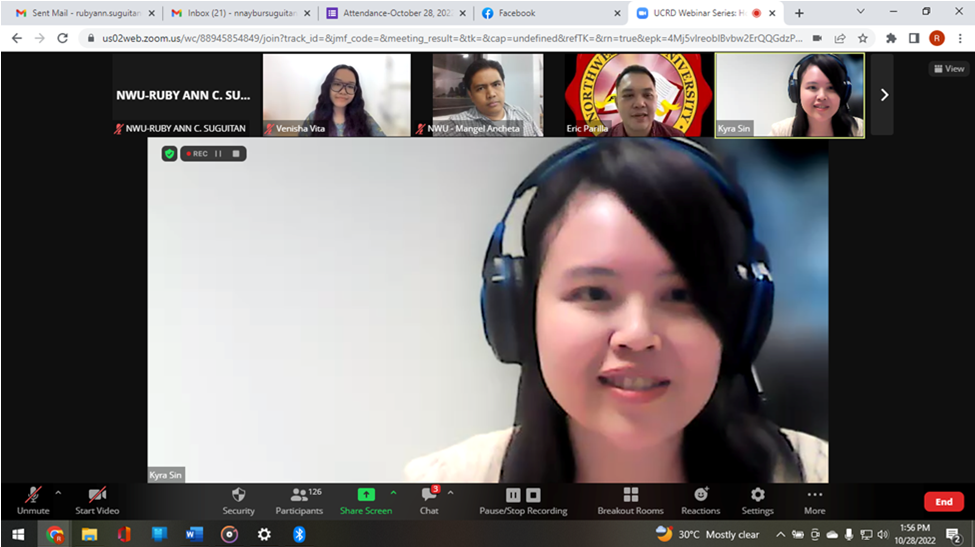Open the Security options
975x547 pixels.
238,497
